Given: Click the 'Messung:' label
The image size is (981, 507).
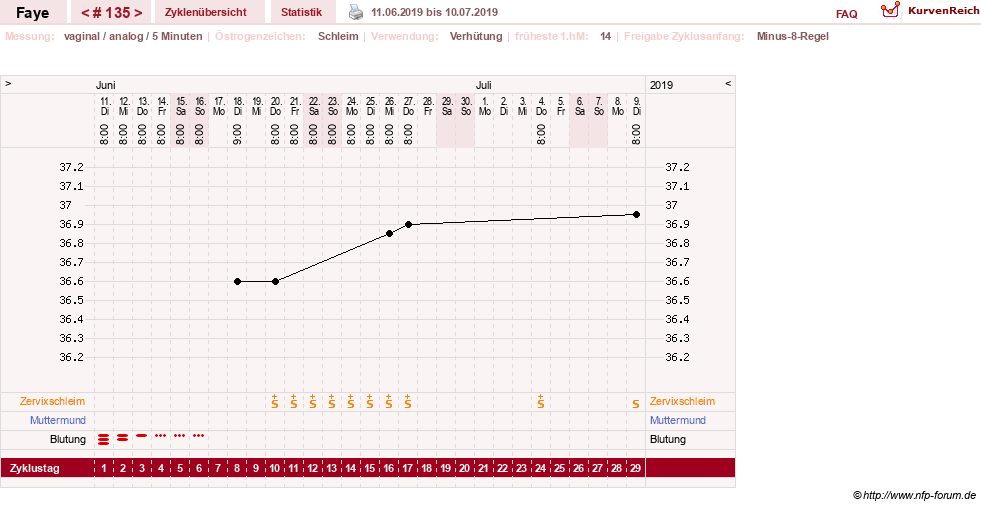Looking at the screenshot, I should pos(29,36).
